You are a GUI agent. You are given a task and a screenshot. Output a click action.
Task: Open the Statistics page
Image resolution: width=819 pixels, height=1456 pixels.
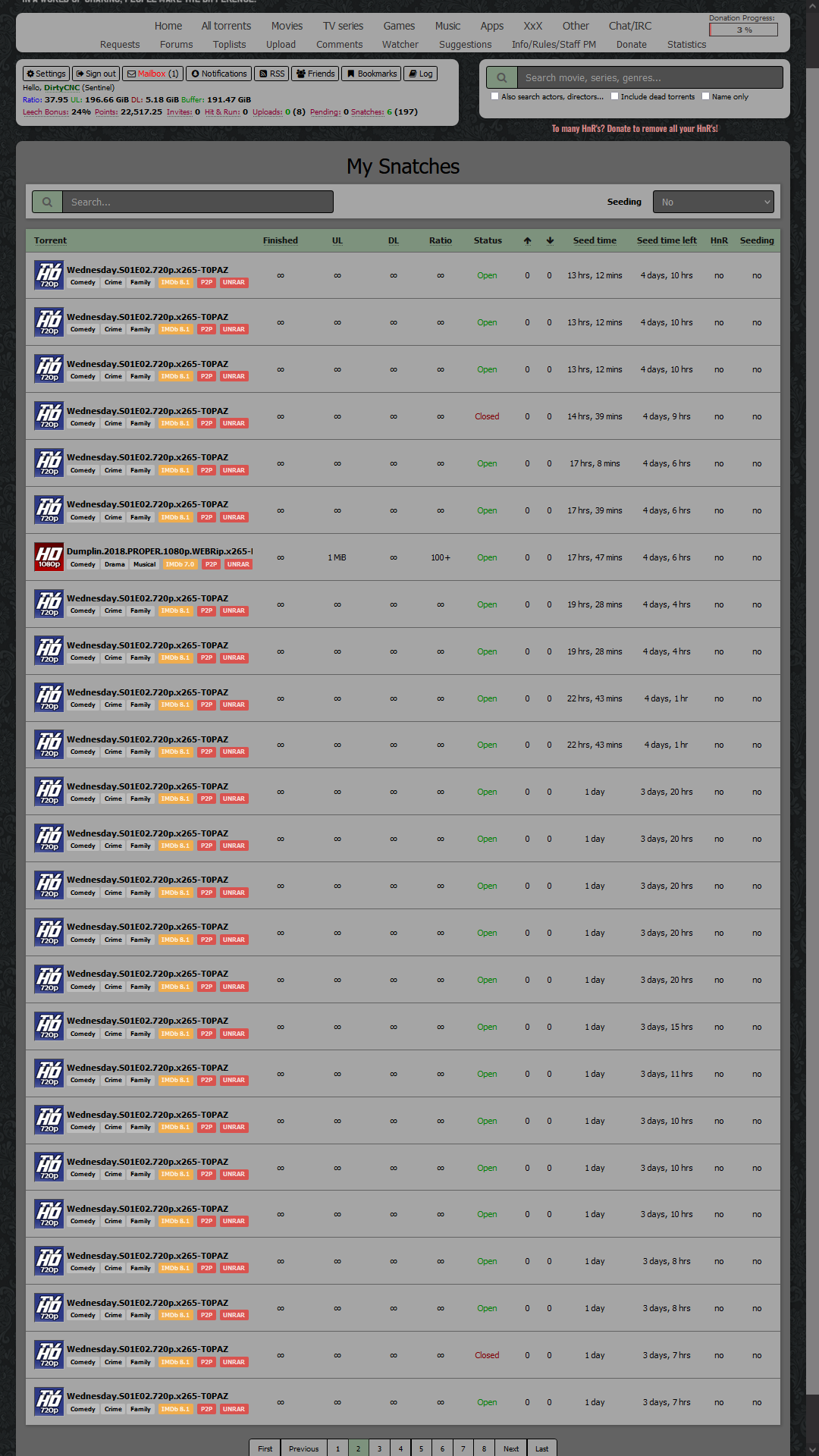coord(686,45)
